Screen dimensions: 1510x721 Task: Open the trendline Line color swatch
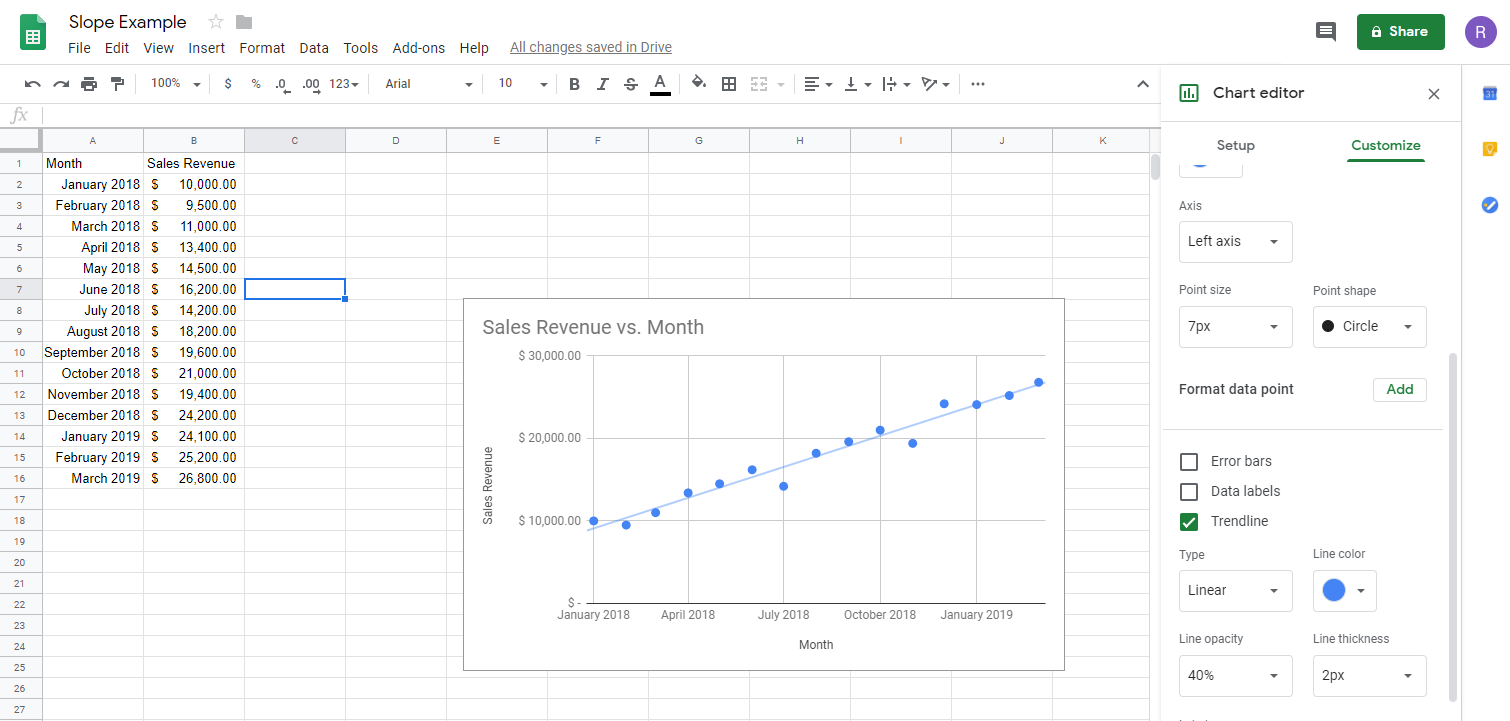(x=1345, y=591)
